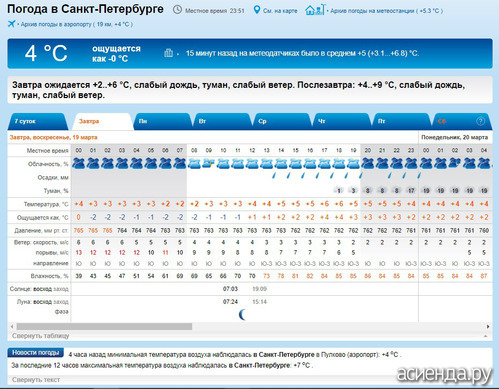Viewport: 499px width, 389px height.
Task: Click the 4 °C current temperature
Action: point(46,53)
